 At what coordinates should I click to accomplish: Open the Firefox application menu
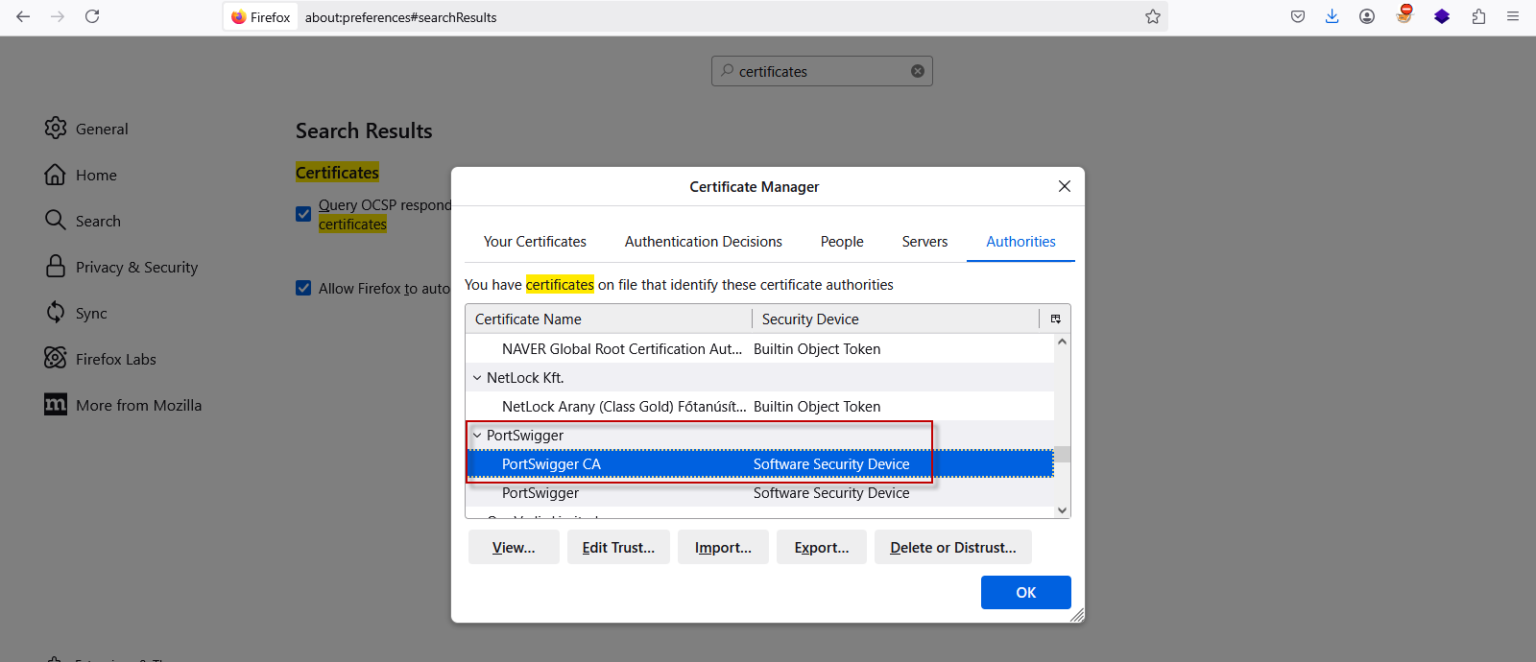click(x=1513, y=16)
